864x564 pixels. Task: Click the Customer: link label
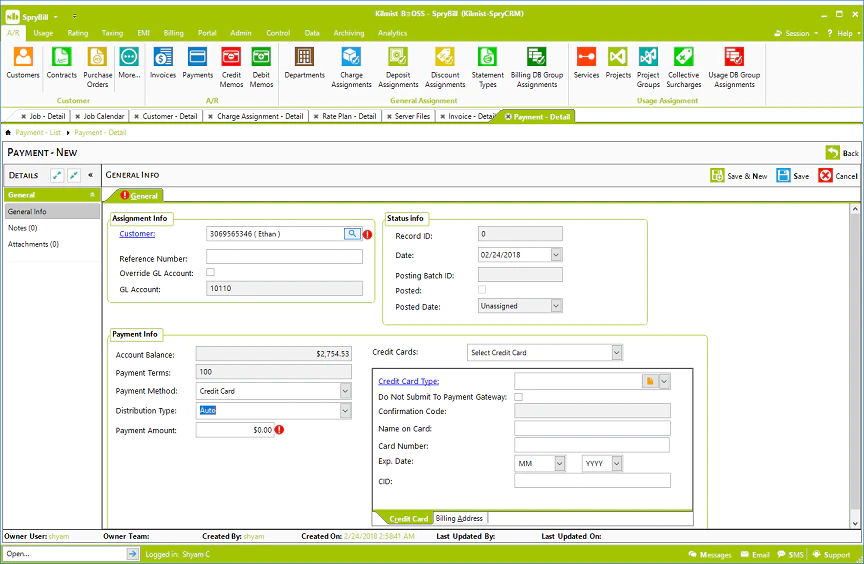coord(137,234)
